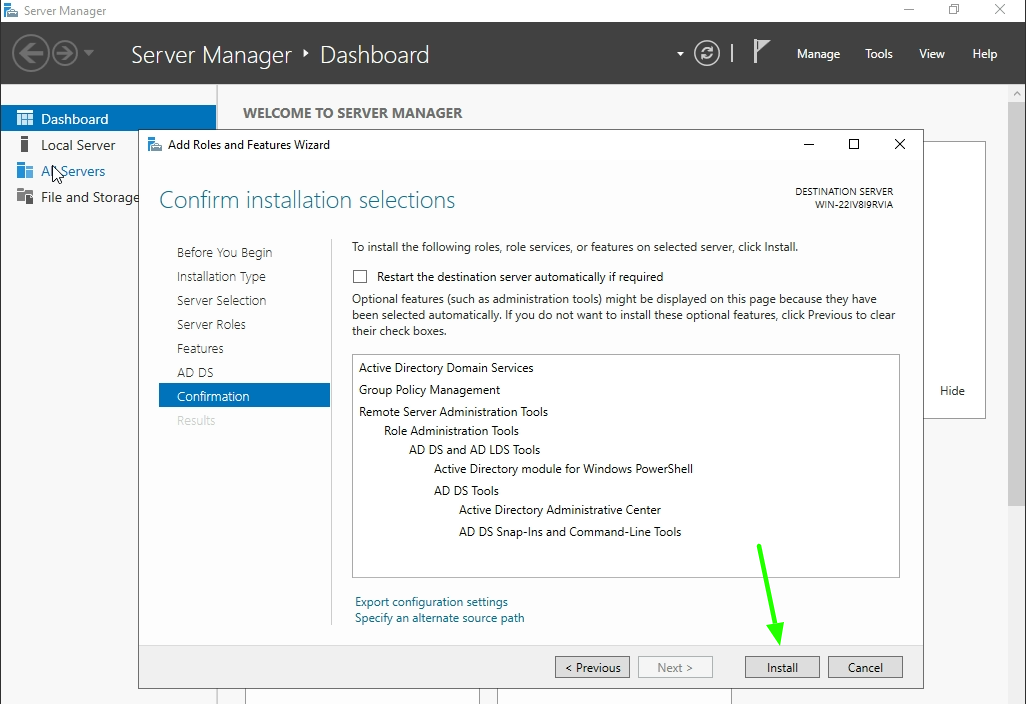This screenshot has width=1026, height=704.
Task: Open the notifications flag
Action: 761,52
